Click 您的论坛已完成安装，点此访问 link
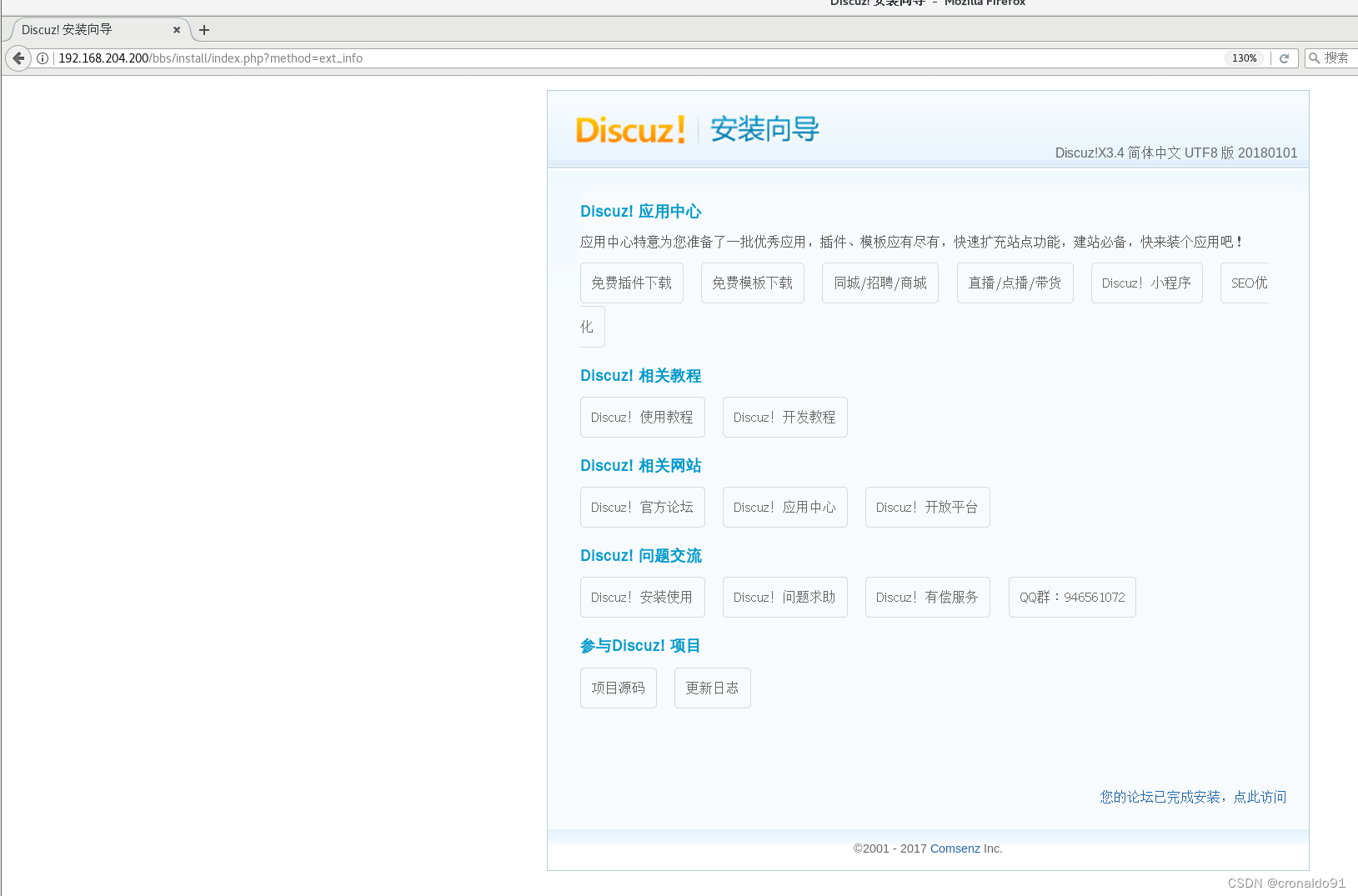 (x=1193, y=798)
